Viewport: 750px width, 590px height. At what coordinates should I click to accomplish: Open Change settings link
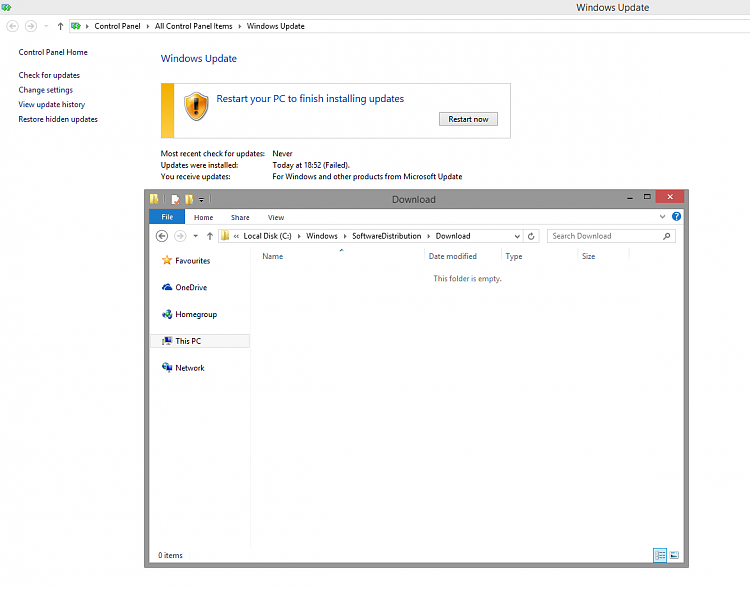pyautogui.click(x=45, y=90)
